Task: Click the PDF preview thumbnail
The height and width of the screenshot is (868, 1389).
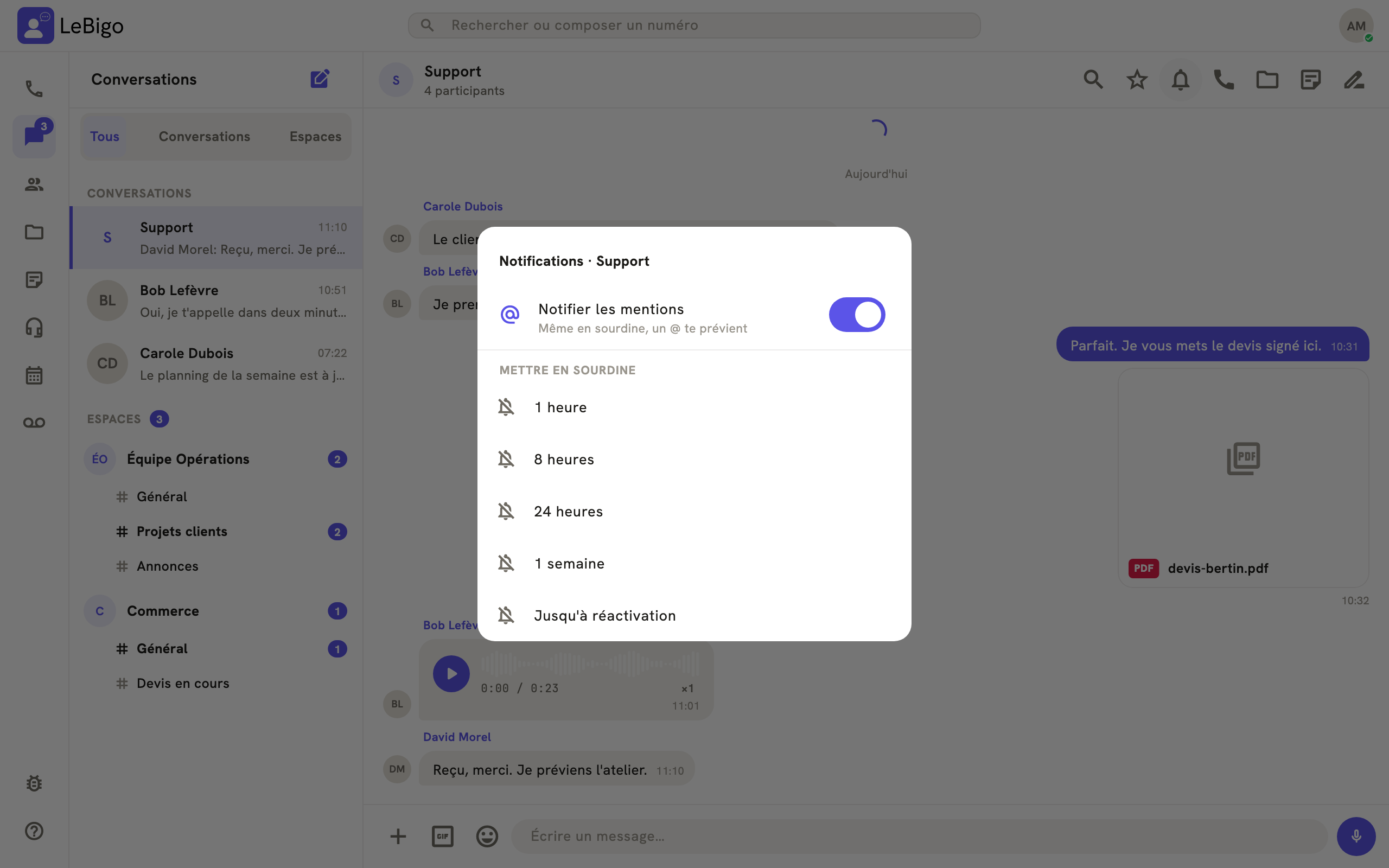Action: tap(1243, 459)
